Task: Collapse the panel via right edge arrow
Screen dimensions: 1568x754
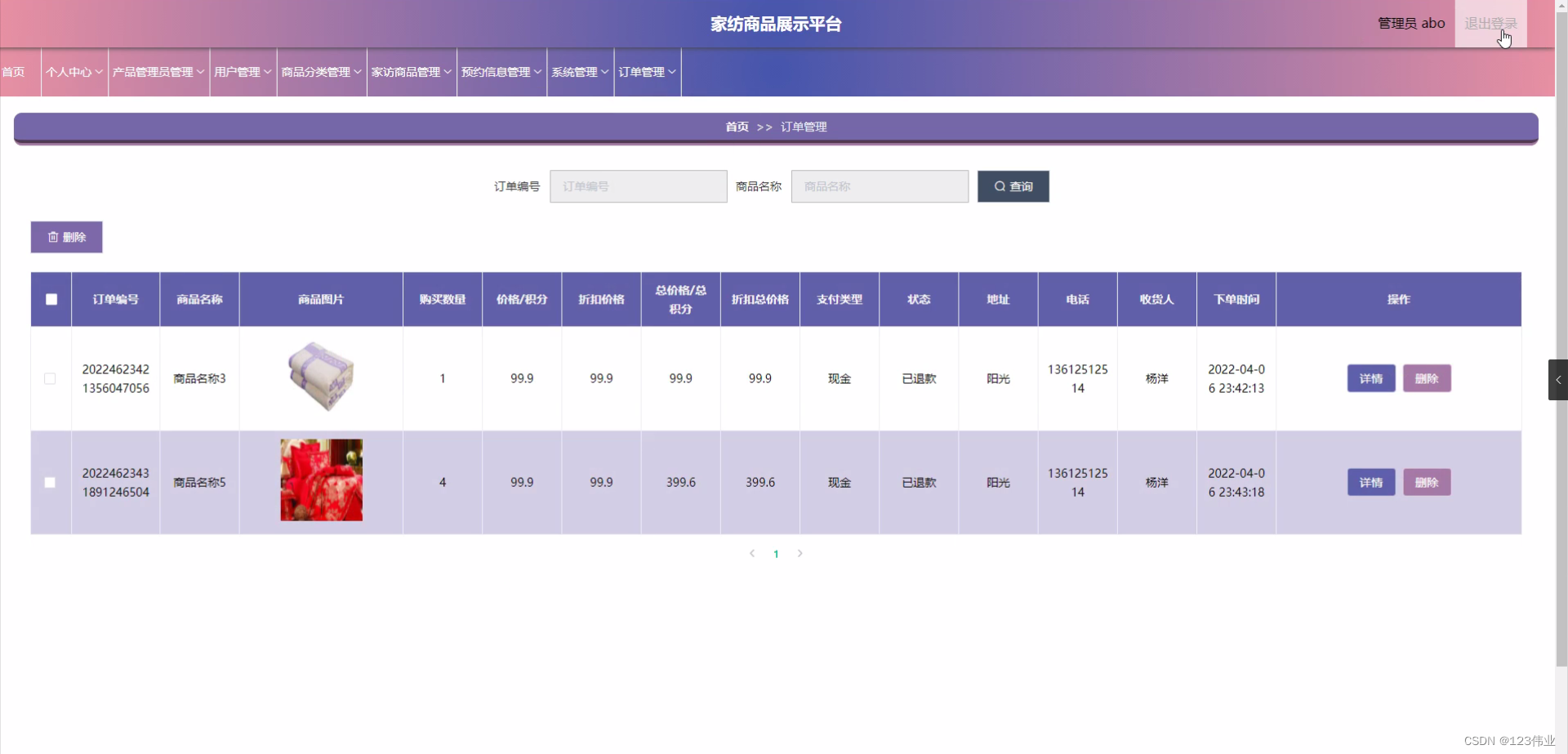Action: pos(1557,379)
